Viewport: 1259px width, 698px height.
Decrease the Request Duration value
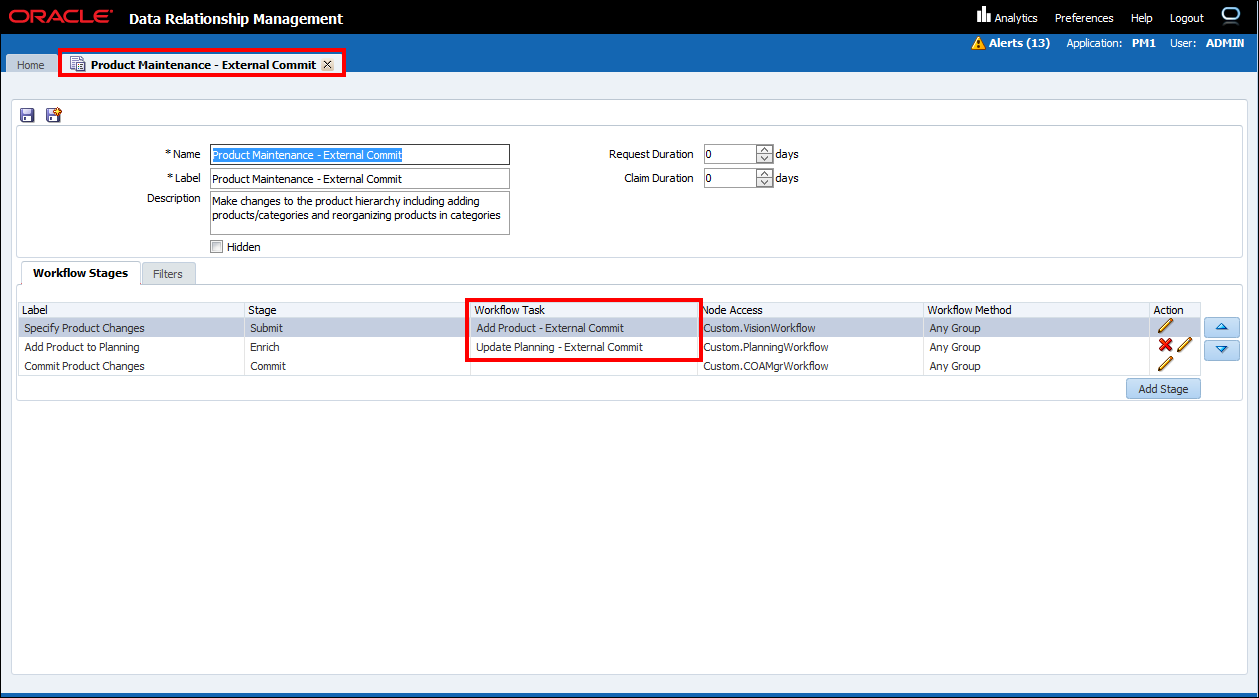(x=765, y=159)
